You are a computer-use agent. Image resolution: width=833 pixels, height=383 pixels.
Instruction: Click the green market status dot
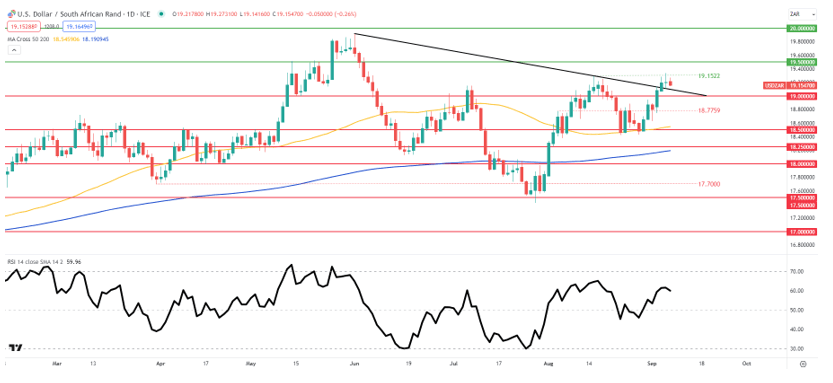[161, 14]
